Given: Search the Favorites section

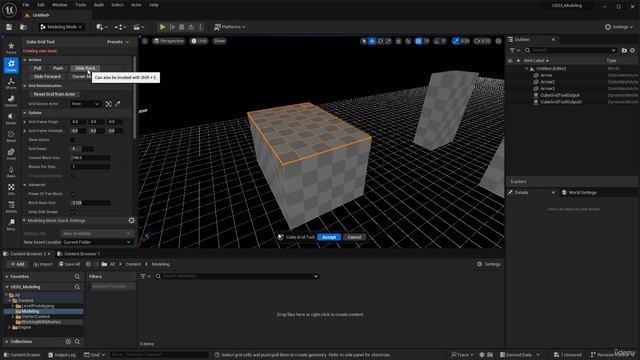Looking at the screenshot, I should (77, 277).
